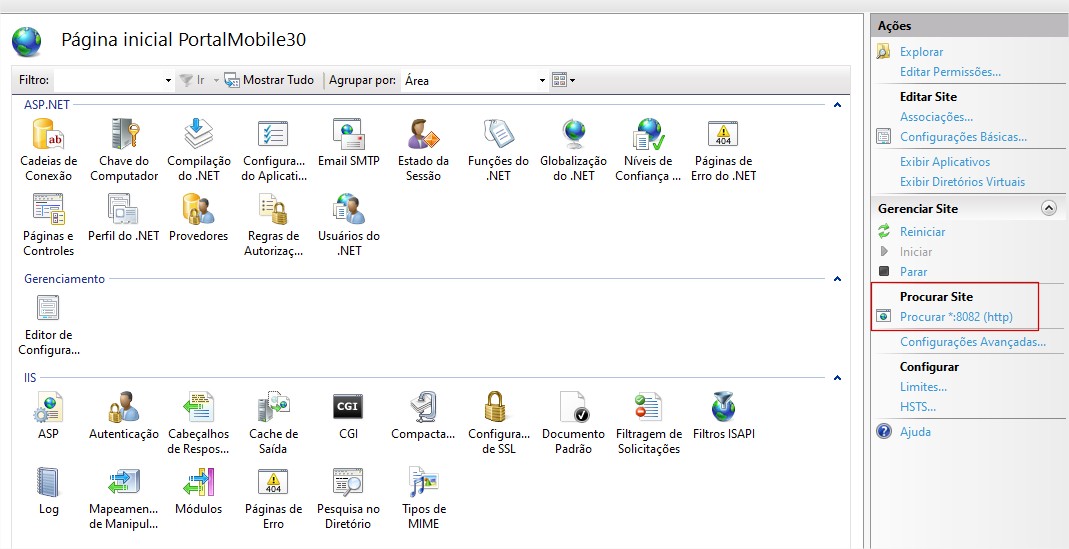Open Globalização do .NET icon
1069x549 pixels.
[x=573, y=150]
